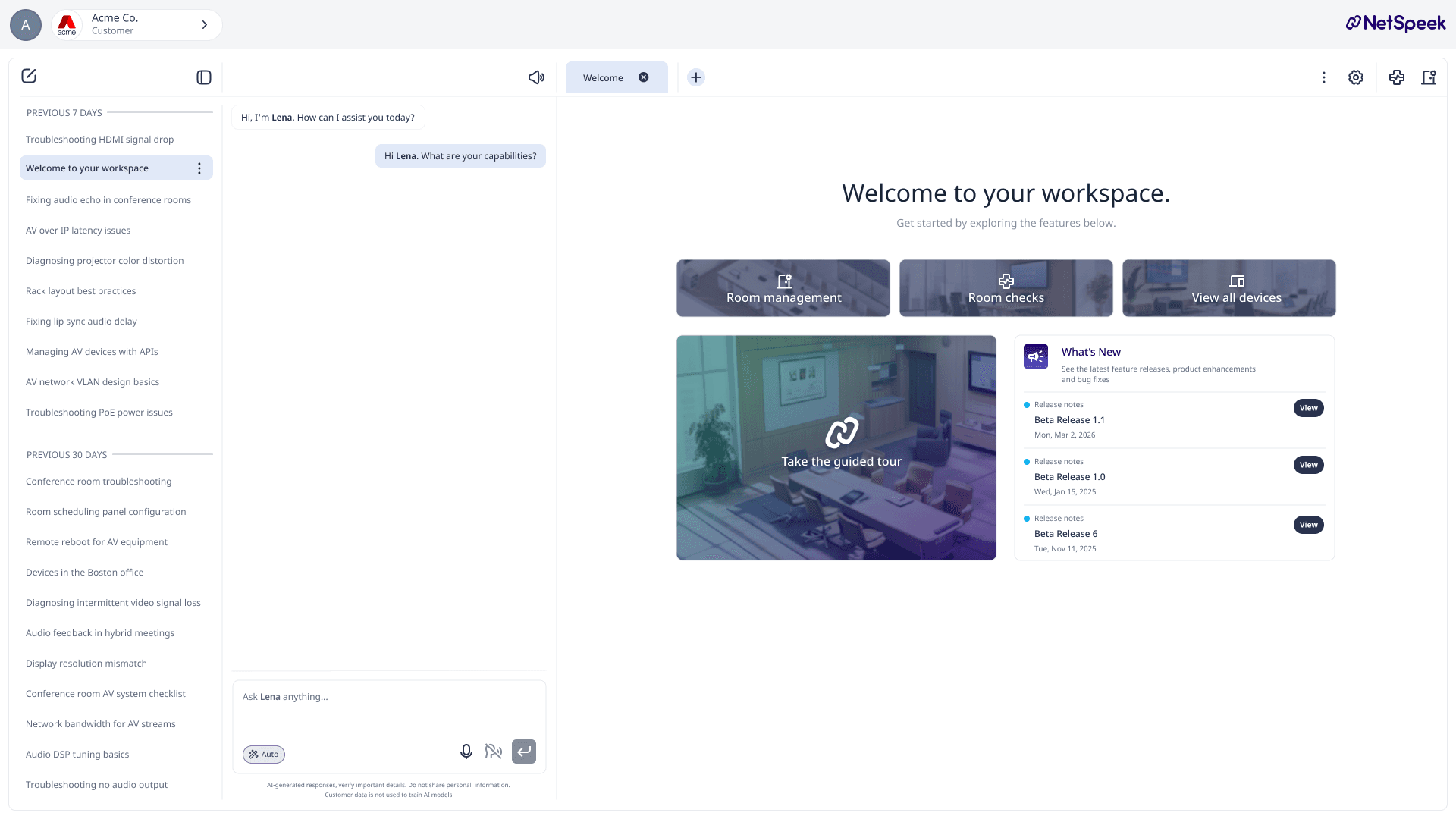Screen dimensions: 1456x819
Task: Toggle the Auto mode pill
Action: tap(264, 755)
